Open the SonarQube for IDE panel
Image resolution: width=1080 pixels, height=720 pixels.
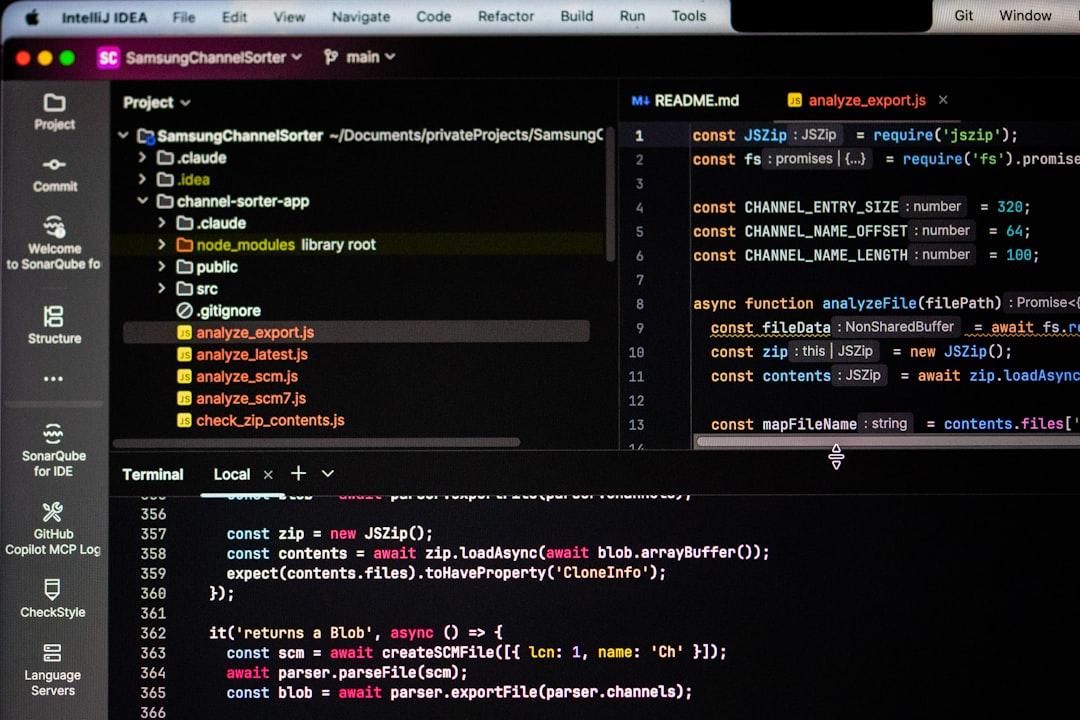click(x=55, y=452)
